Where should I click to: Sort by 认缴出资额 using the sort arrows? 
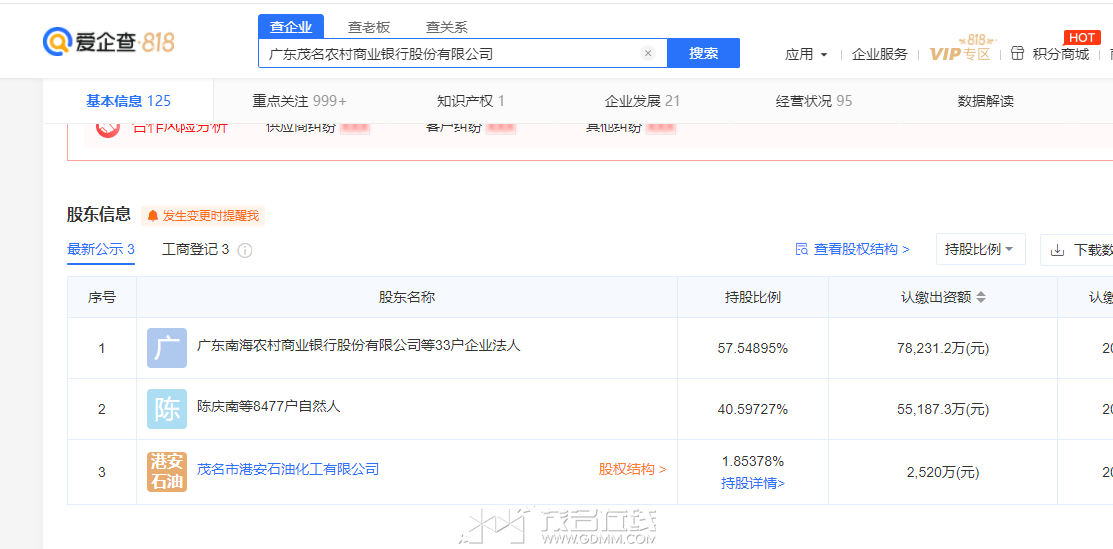pyautogui.click(x=981, y=298)
